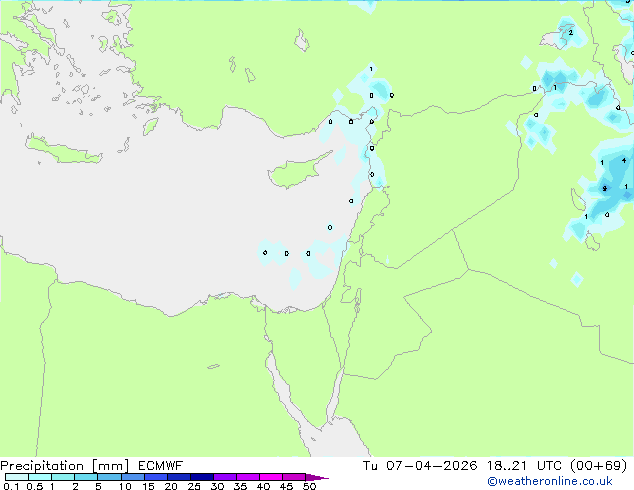Click the 'ECMWF' model name
This screenshot has width=634, height=490.
tap(161, 466)
